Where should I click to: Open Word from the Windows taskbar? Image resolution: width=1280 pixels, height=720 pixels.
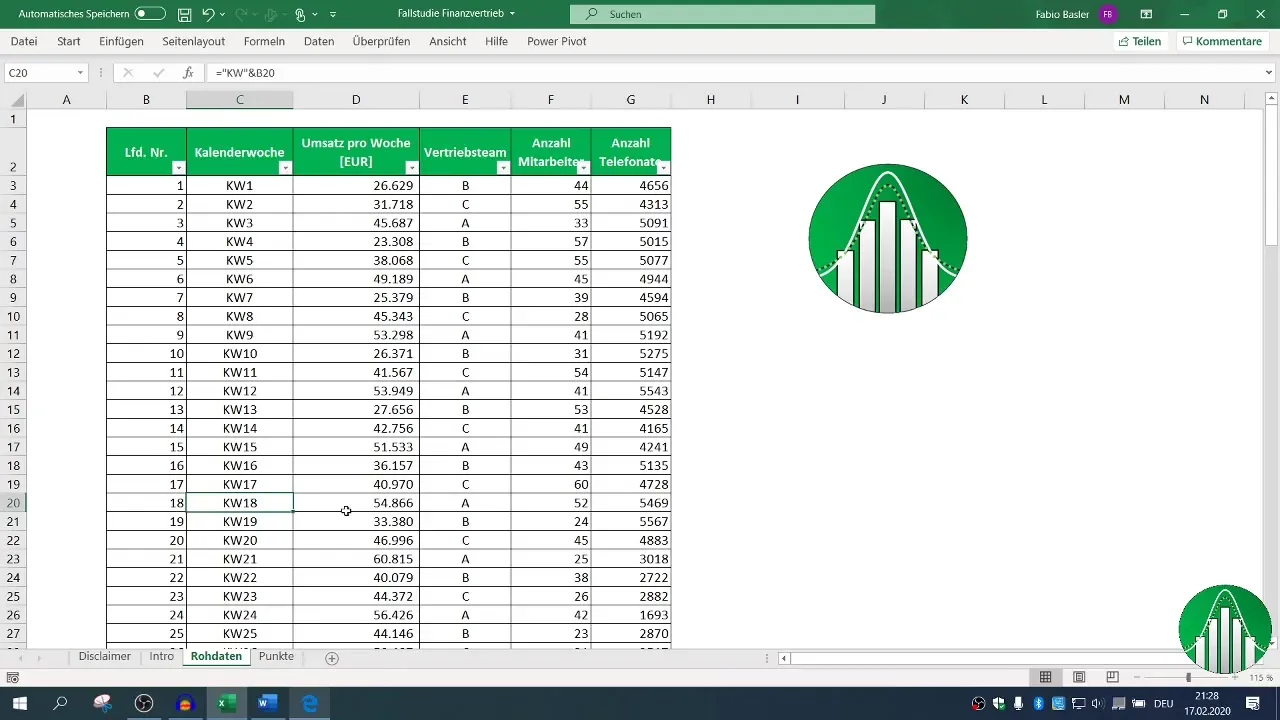point(267,703)
